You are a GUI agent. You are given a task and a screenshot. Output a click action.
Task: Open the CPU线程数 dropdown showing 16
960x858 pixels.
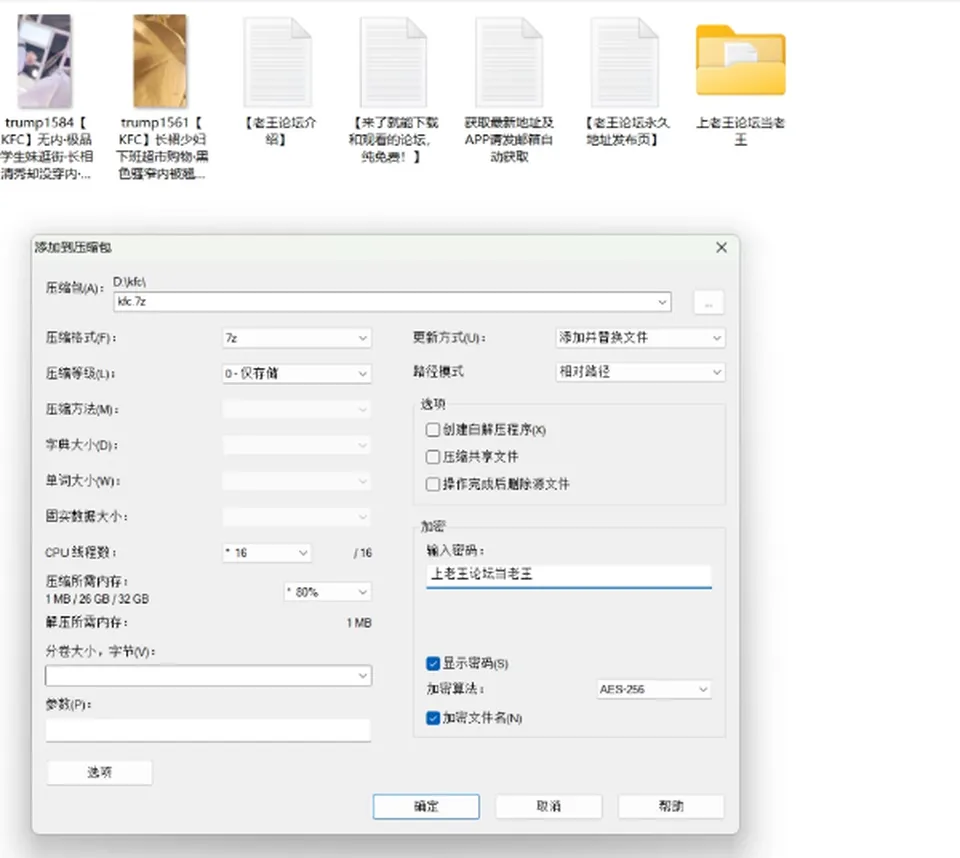coord(266,553)
